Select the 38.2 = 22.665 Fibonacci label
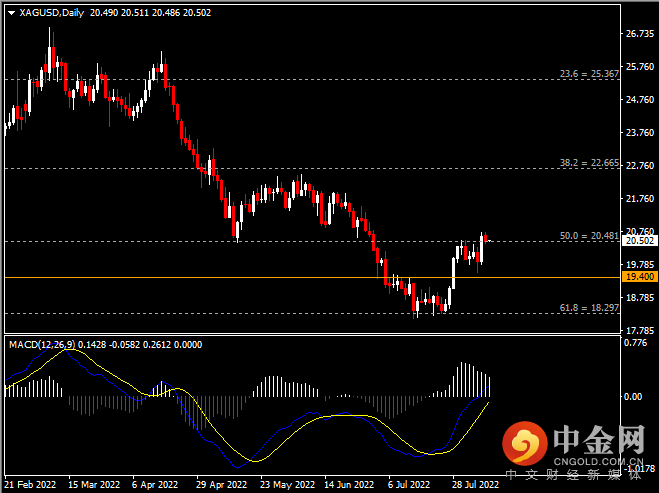Screen dimensions: 659x493 click(x=589, y=163)
